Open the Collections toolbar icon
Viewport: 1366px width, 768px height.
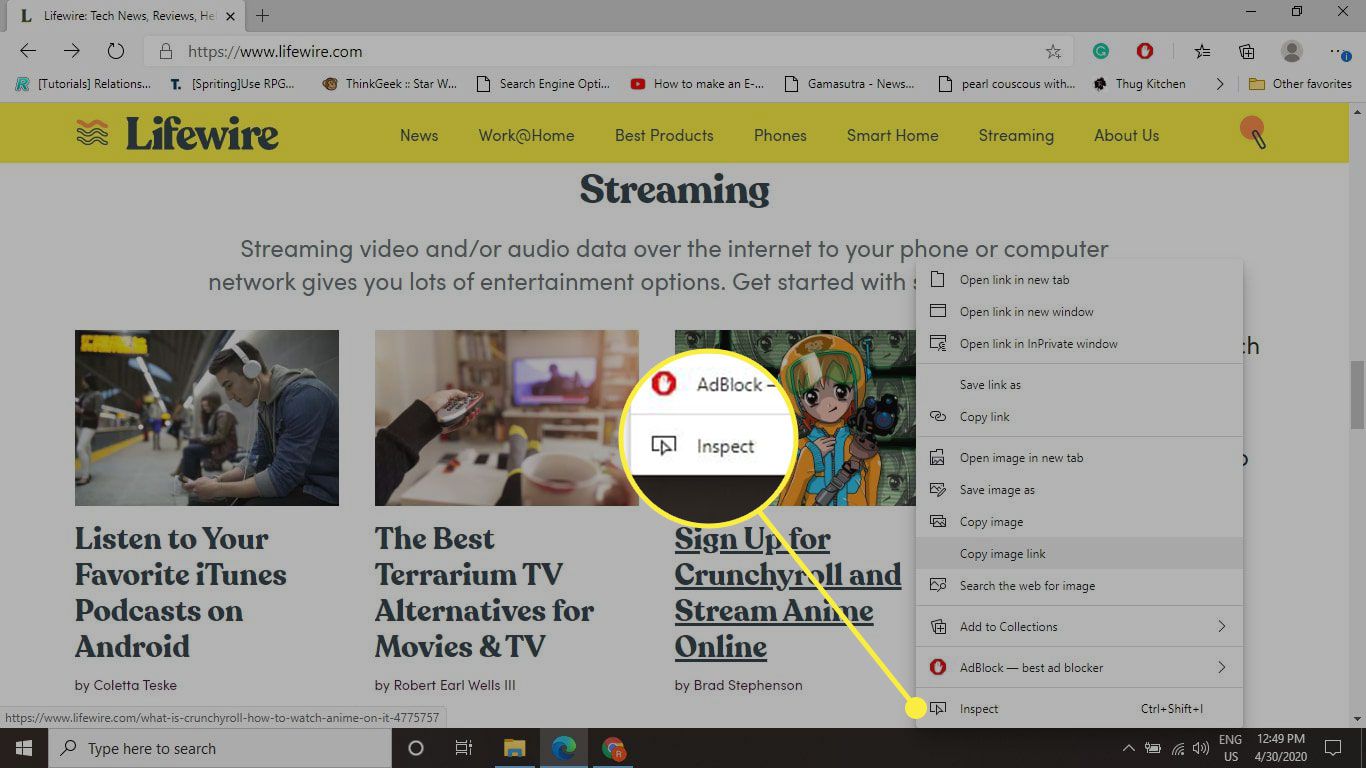tap(1247, 51)
